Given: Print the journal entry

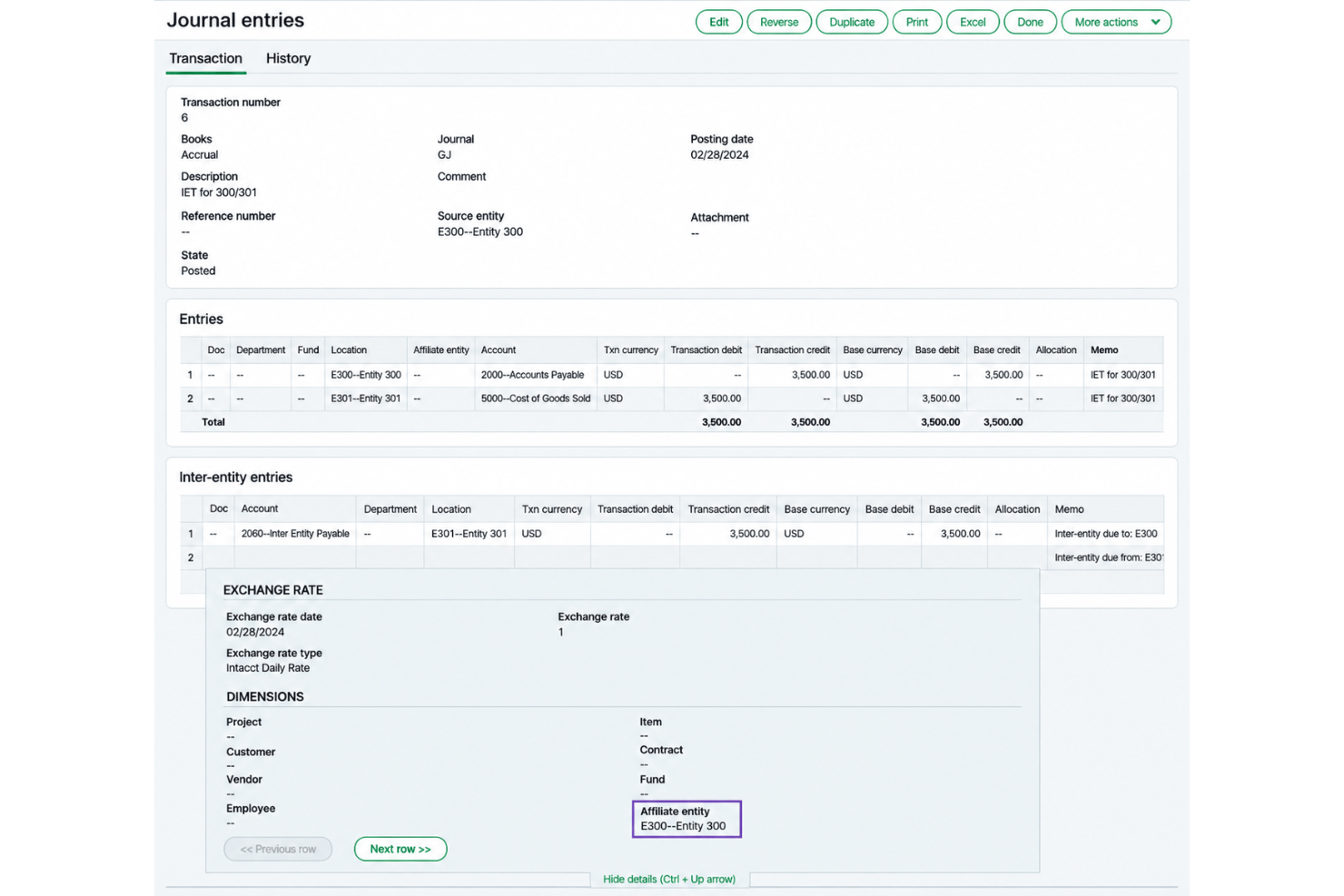Looking at the screenshot, I should (917, 22).
